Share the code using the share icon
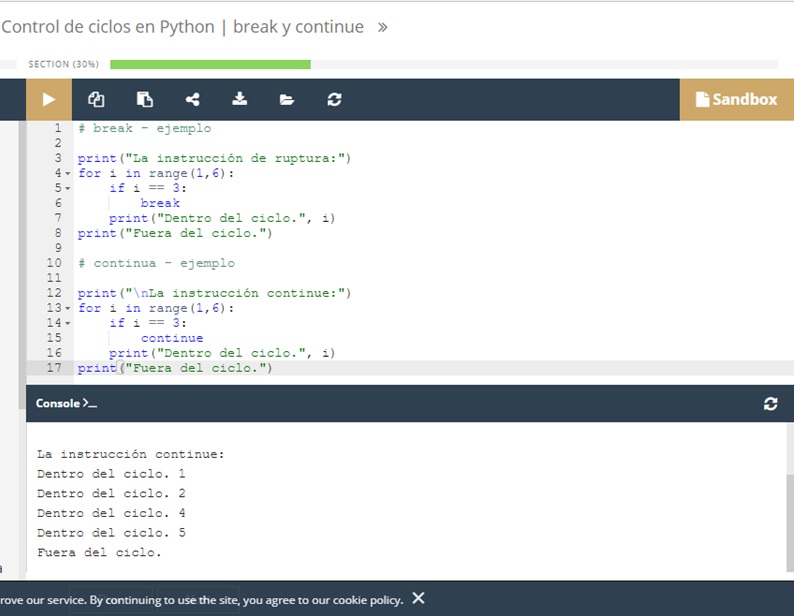The width and height of the screenshot is (794, 616). coord(193,100)
